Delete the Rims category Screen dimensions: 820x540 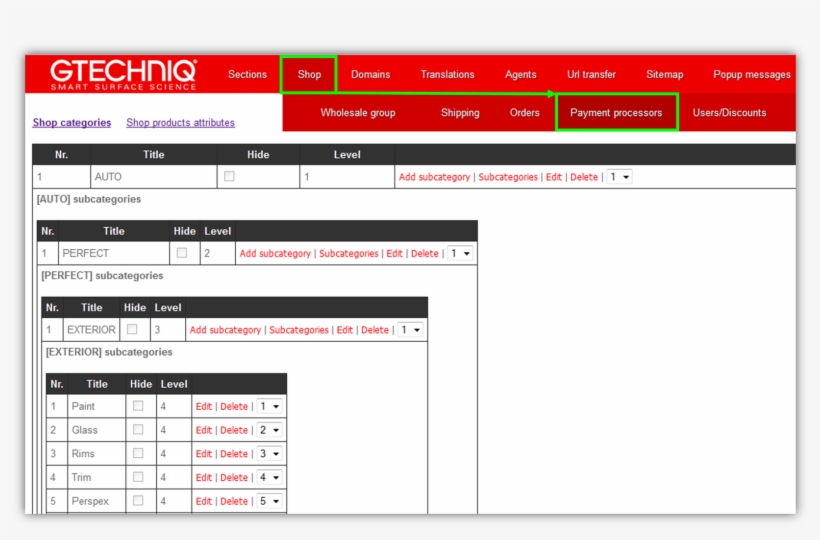pos(234,454)
